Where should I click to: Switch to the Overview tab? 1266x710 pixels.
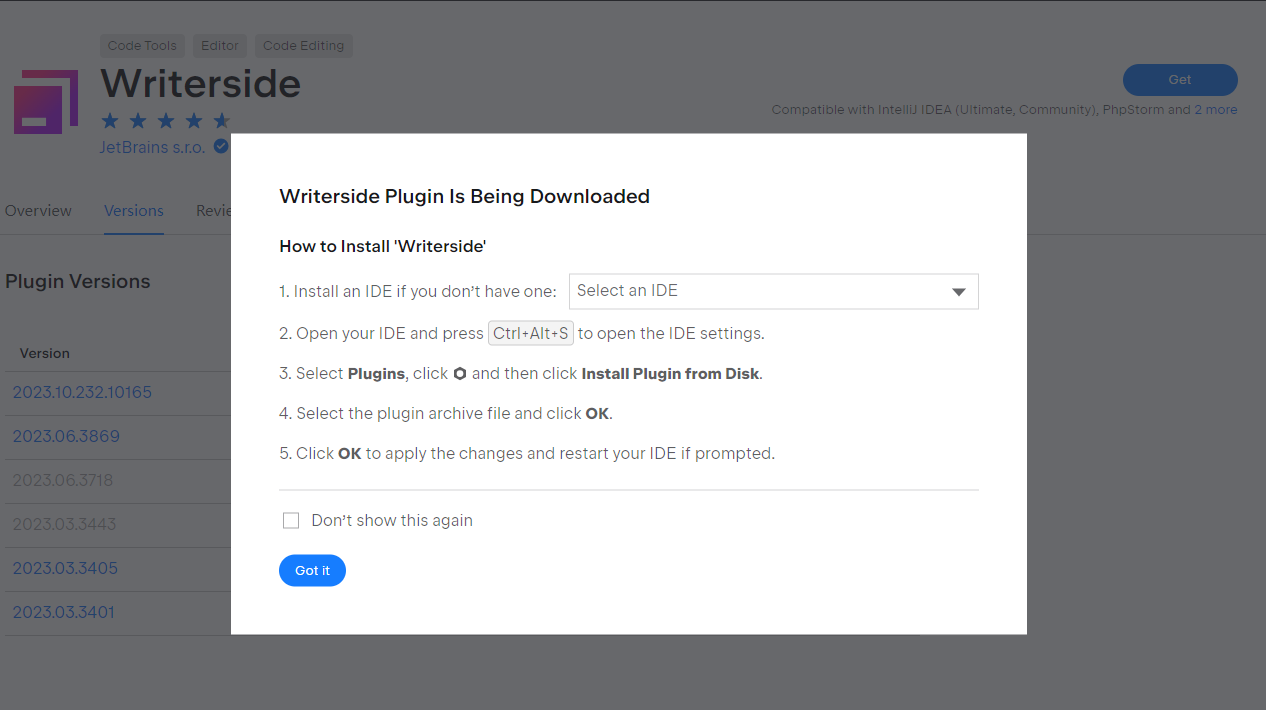pos(38,210)
